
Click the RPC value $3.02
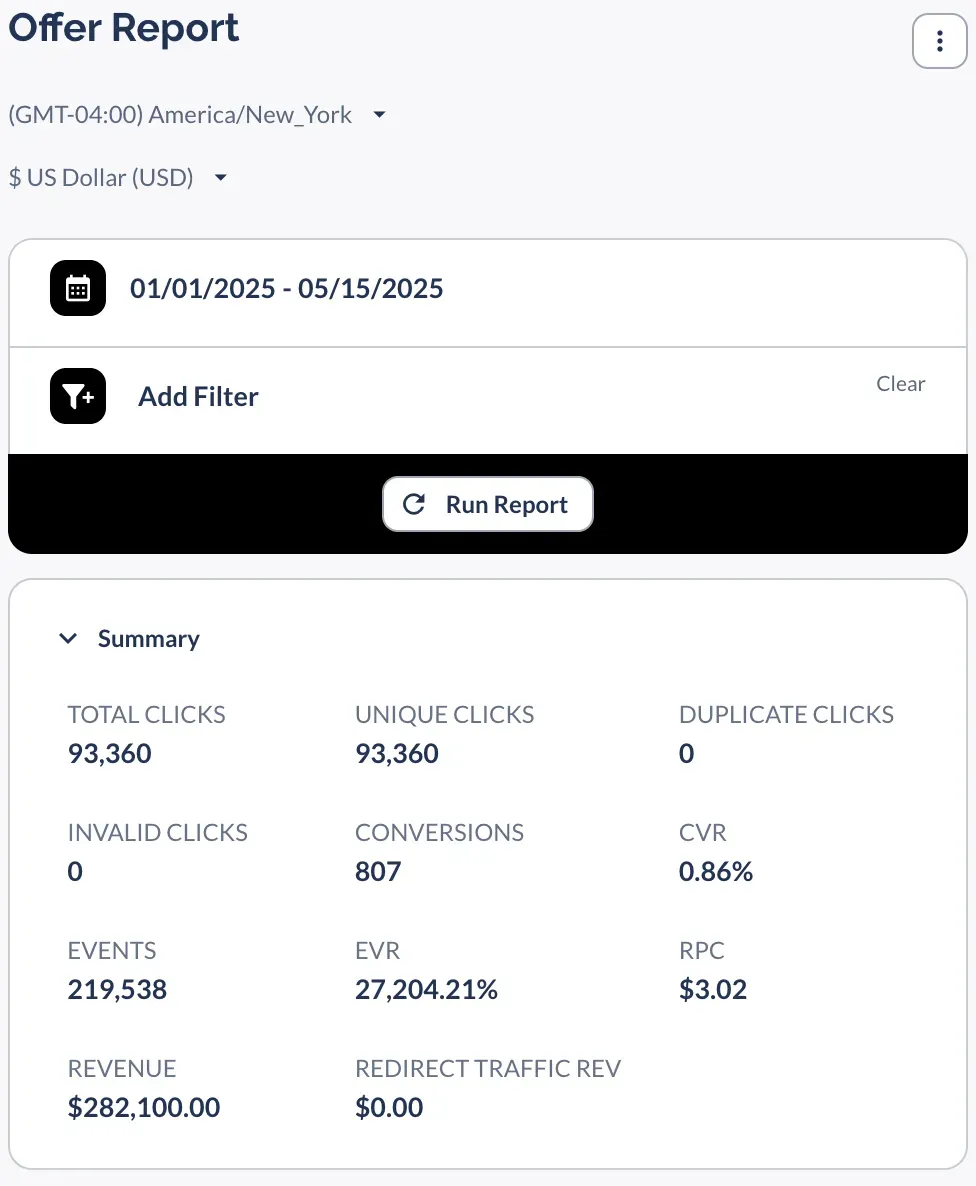[712, 989]
